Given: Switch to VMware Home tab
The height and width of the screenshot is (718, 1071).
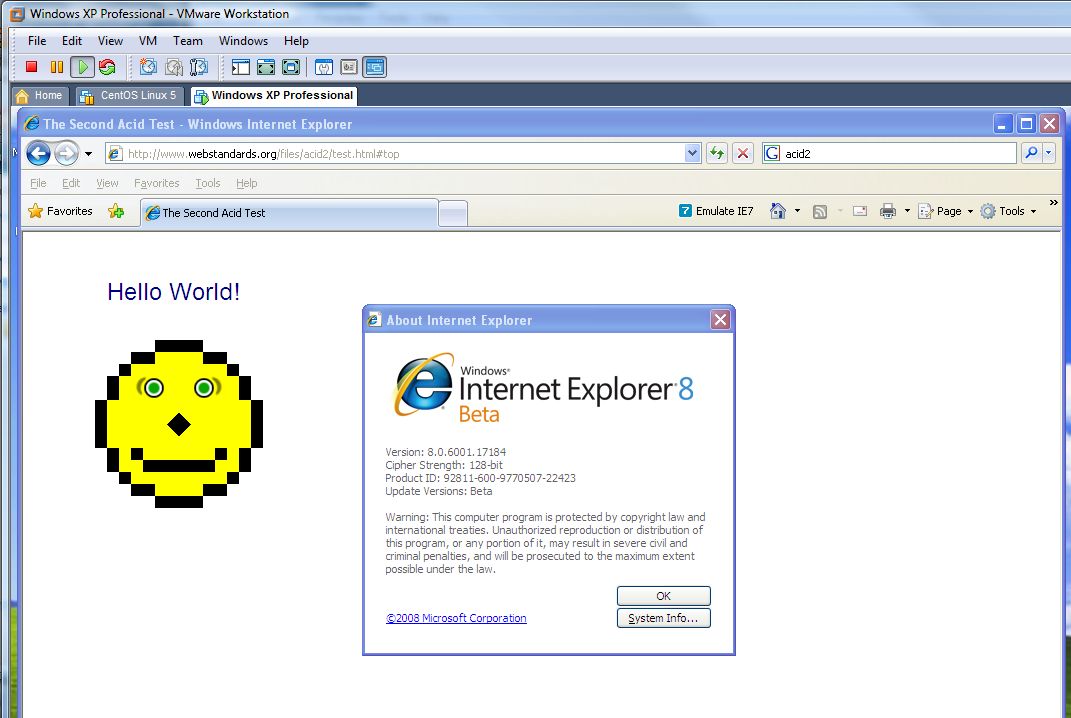Looking at the screenshot, I should point(40,96).
